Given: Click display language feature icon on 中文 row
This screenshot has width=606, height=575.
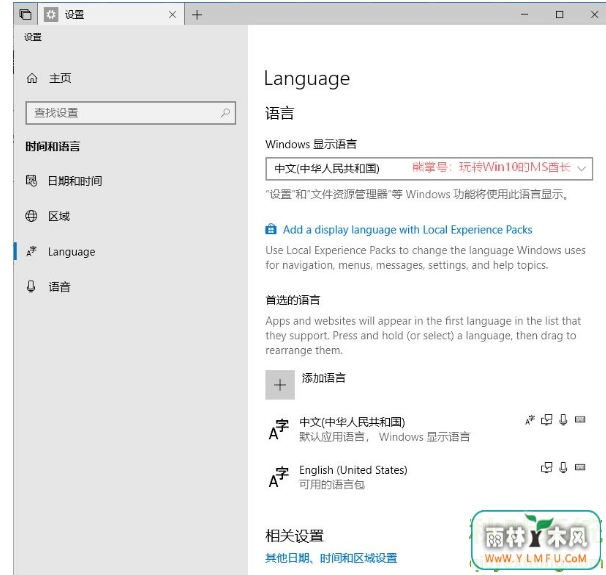Looking at the screenshot, I should tap(530, 420).
